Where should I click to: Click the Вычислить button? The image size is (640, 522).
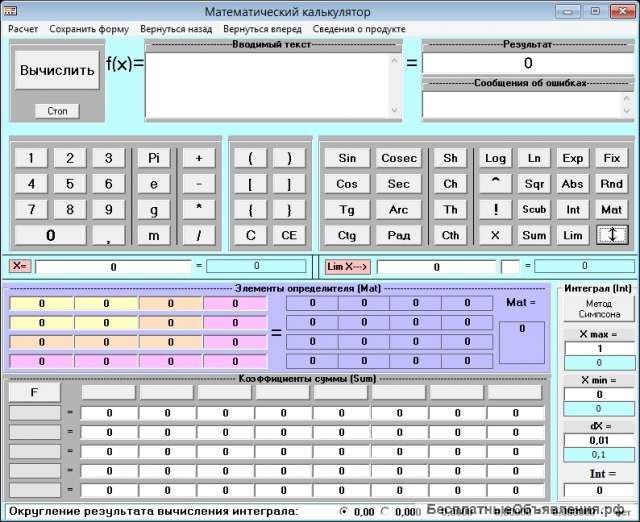point(57,71)
